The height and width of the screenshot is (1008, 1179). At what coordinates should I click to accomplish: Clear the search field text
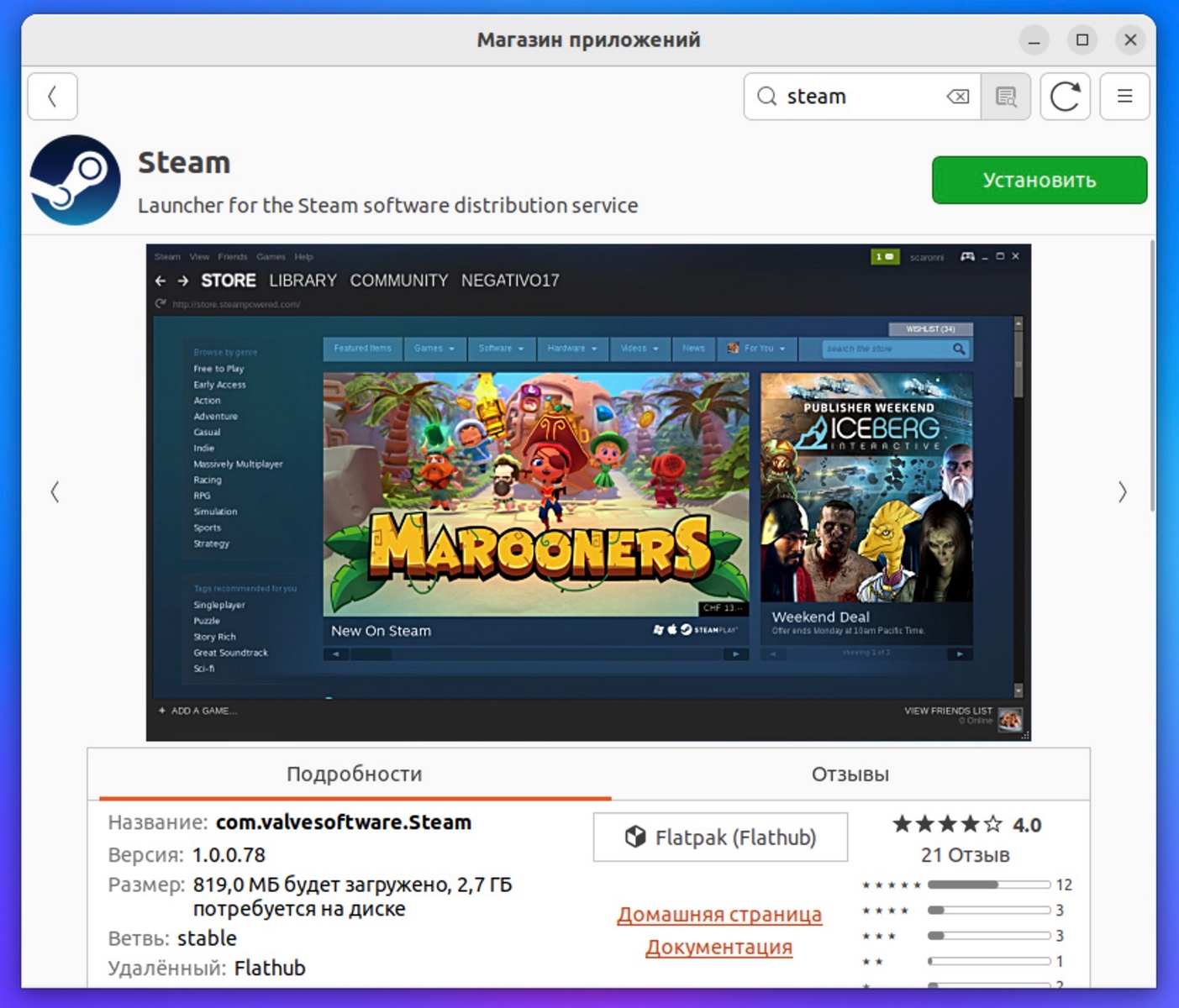(x=958, y=97)
